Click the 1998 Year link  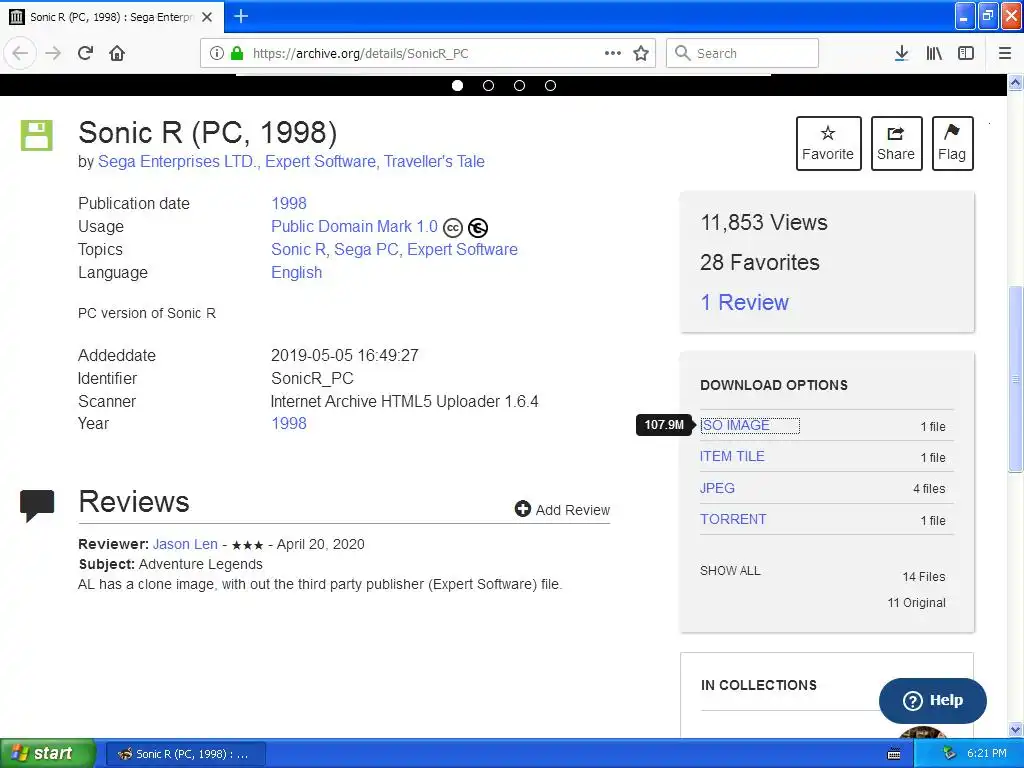(289, 423)
